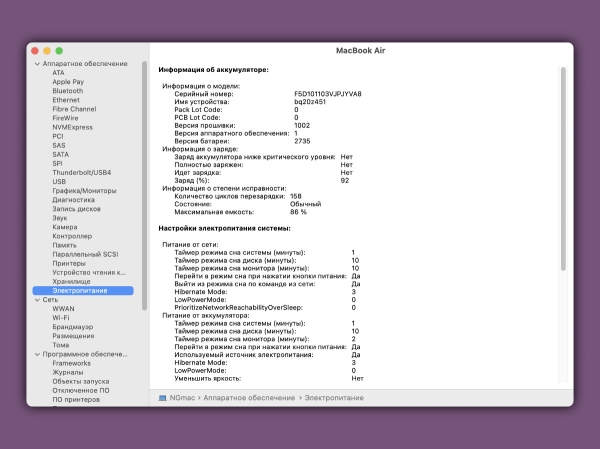Collapse the Программное обеспечение section chevron
Screen dimensions: 600x449
coord(37,354)
